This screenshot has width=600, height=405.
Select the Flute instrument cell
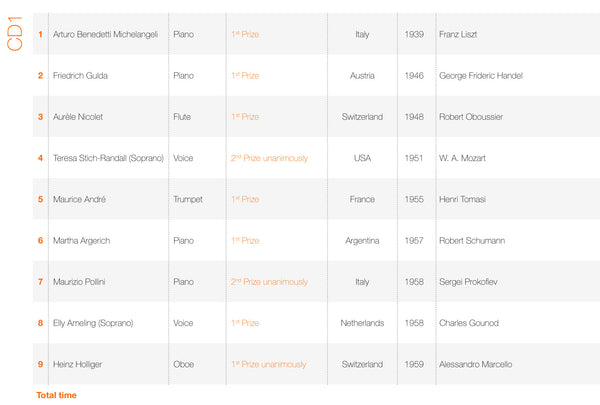[x=184, y=117]
